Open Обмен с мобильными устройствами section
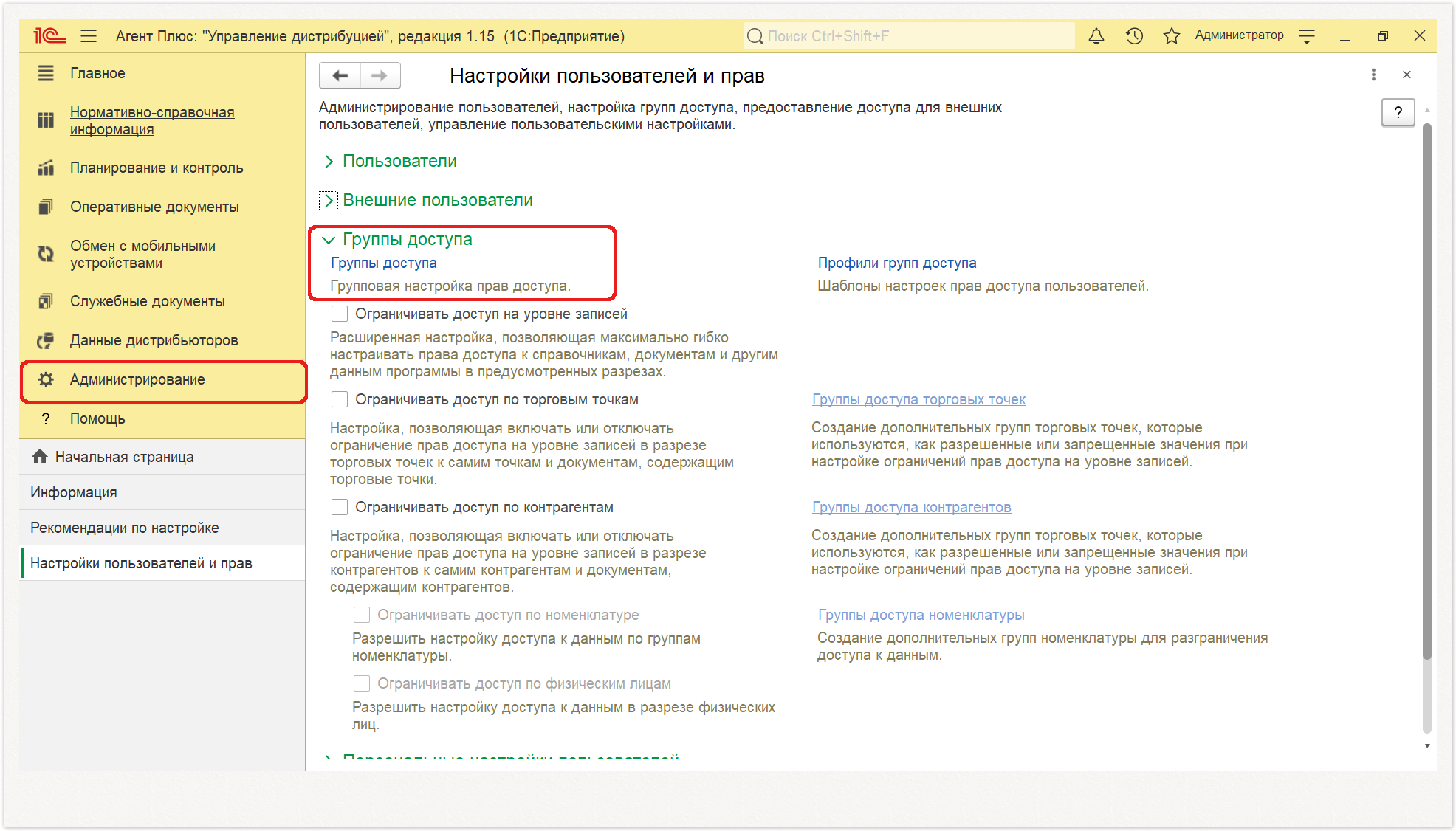The image size is (1456, 831). (x=142, y=254)
